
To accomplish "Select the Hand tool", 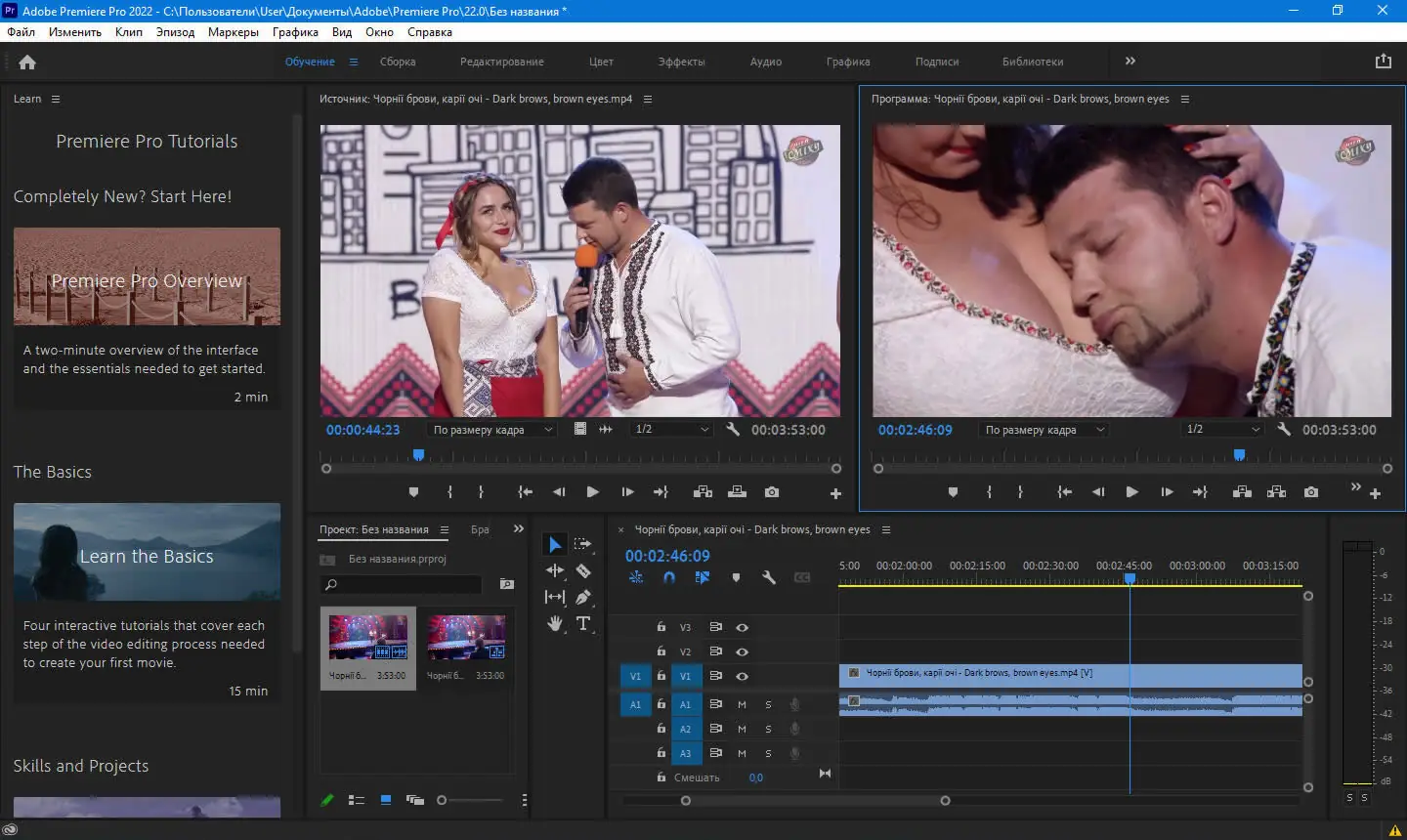I will 555,622.
